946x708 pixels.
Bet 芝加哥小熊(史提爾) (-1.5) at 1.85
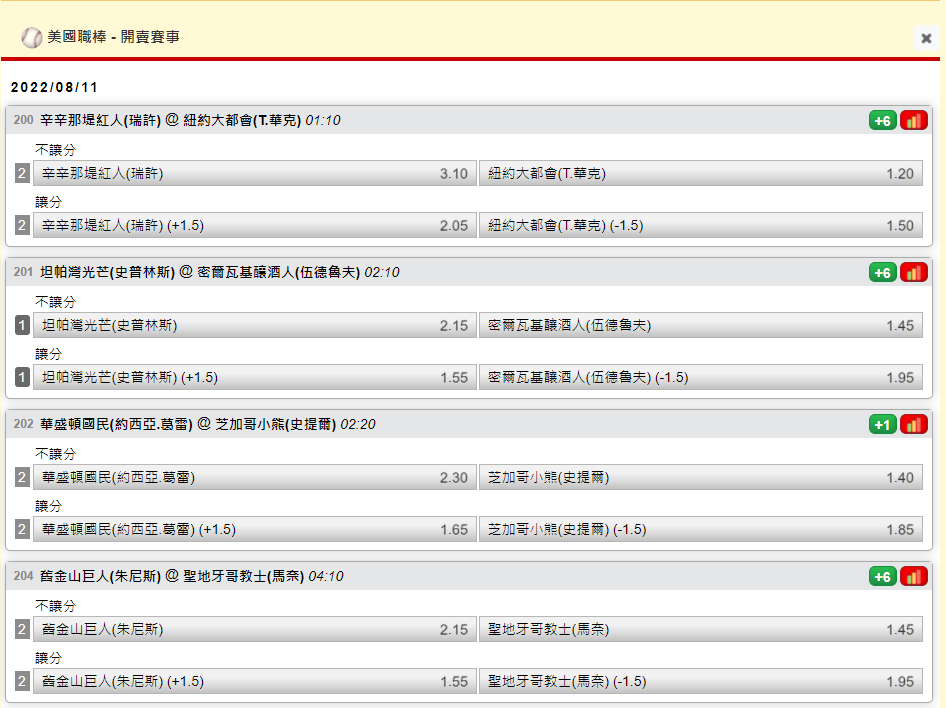(700, 529)
